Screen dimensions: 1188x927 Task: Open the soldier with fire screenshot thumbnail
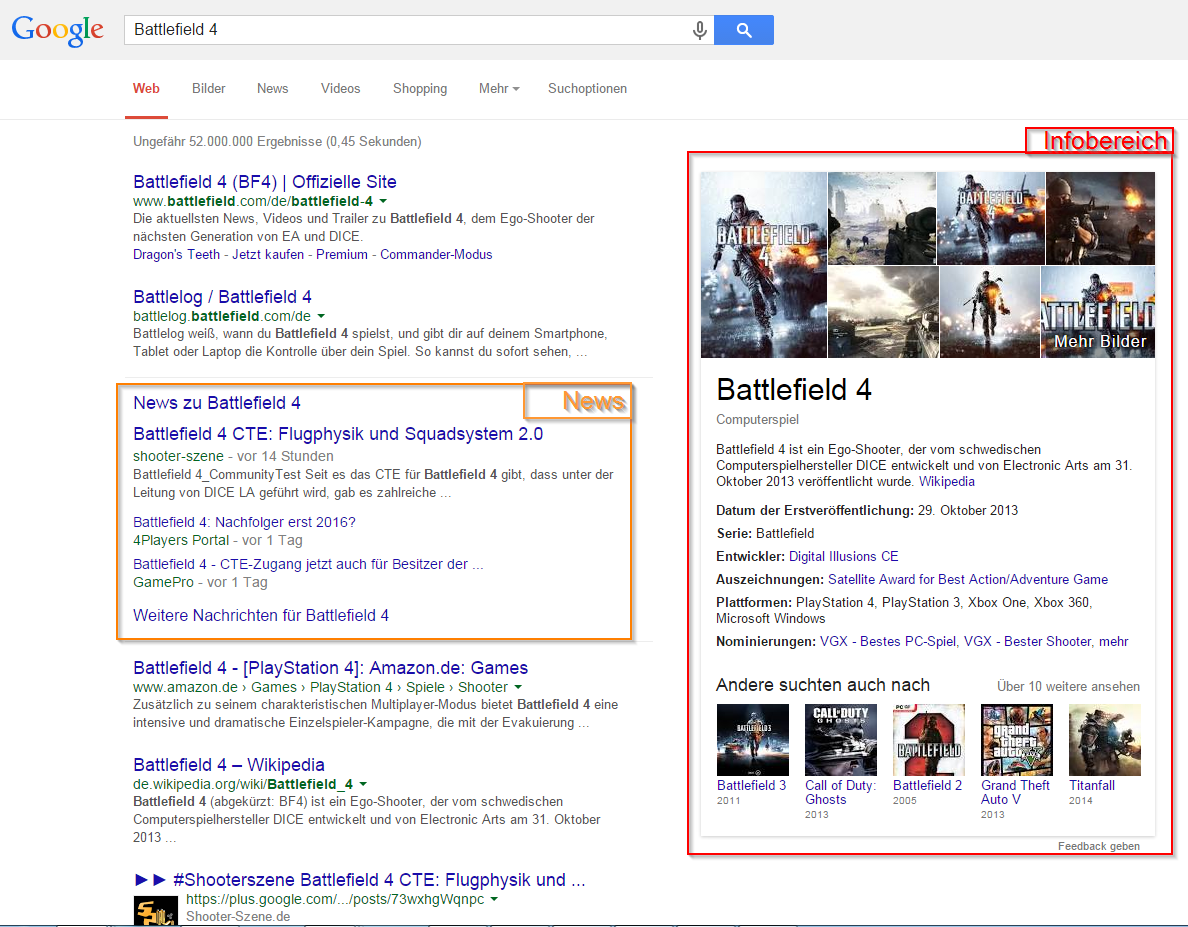pyautogui.click(x=1100, y=218)
